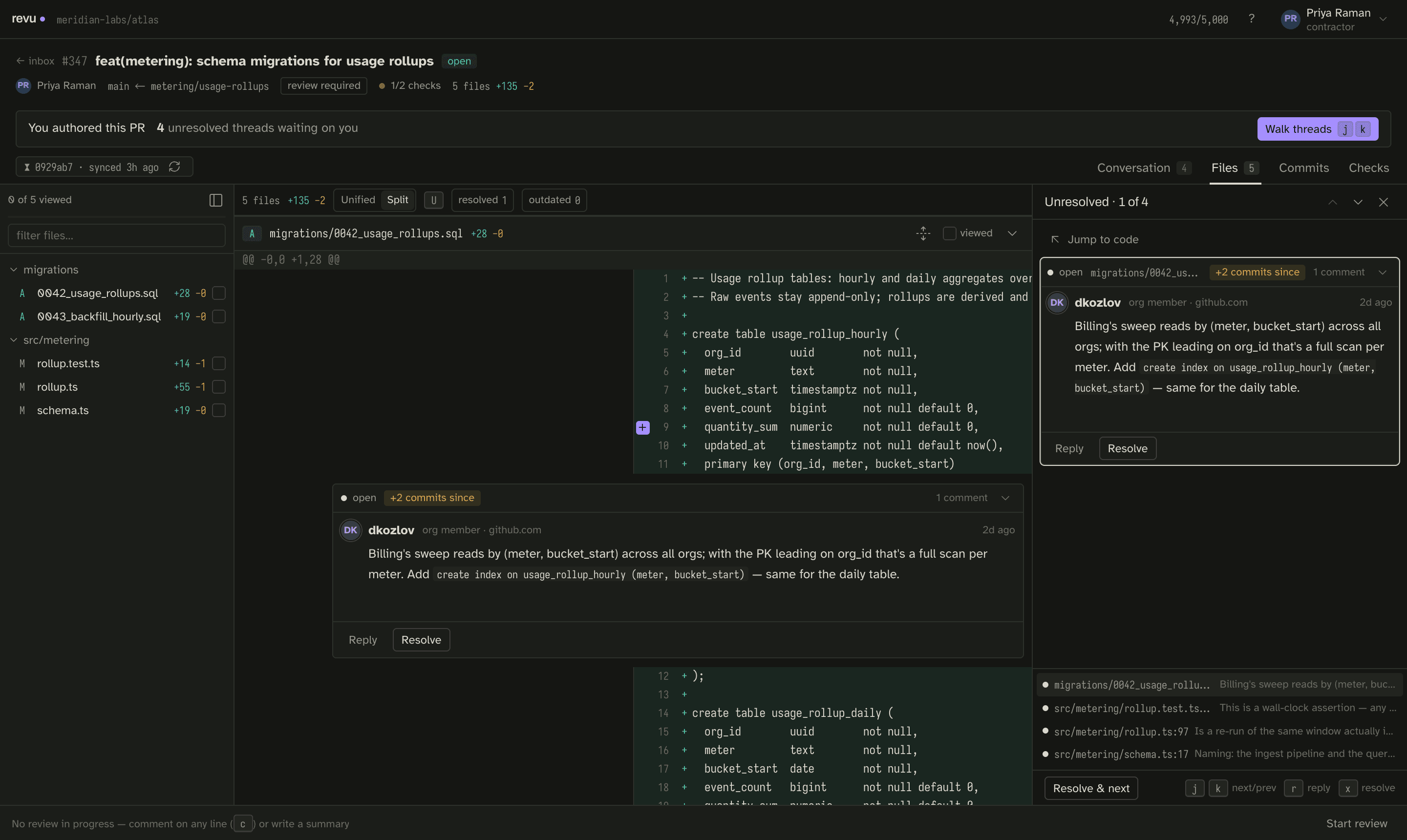This screenshot has width=1407, height=840.
Task: Collapse the 0042_usage_rollups.sql file diff chevron
Action: click(1012, 233)
